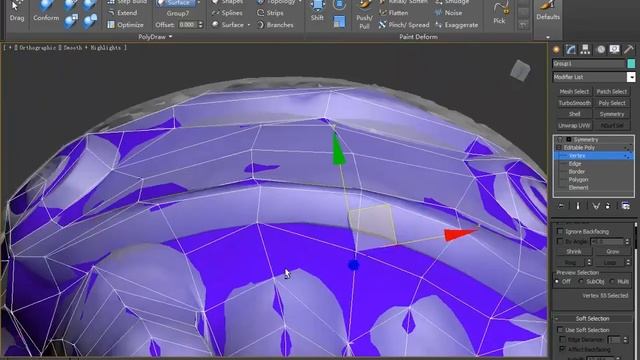Activate the Conform tool

pyautogui.click(x=46, y=11)
